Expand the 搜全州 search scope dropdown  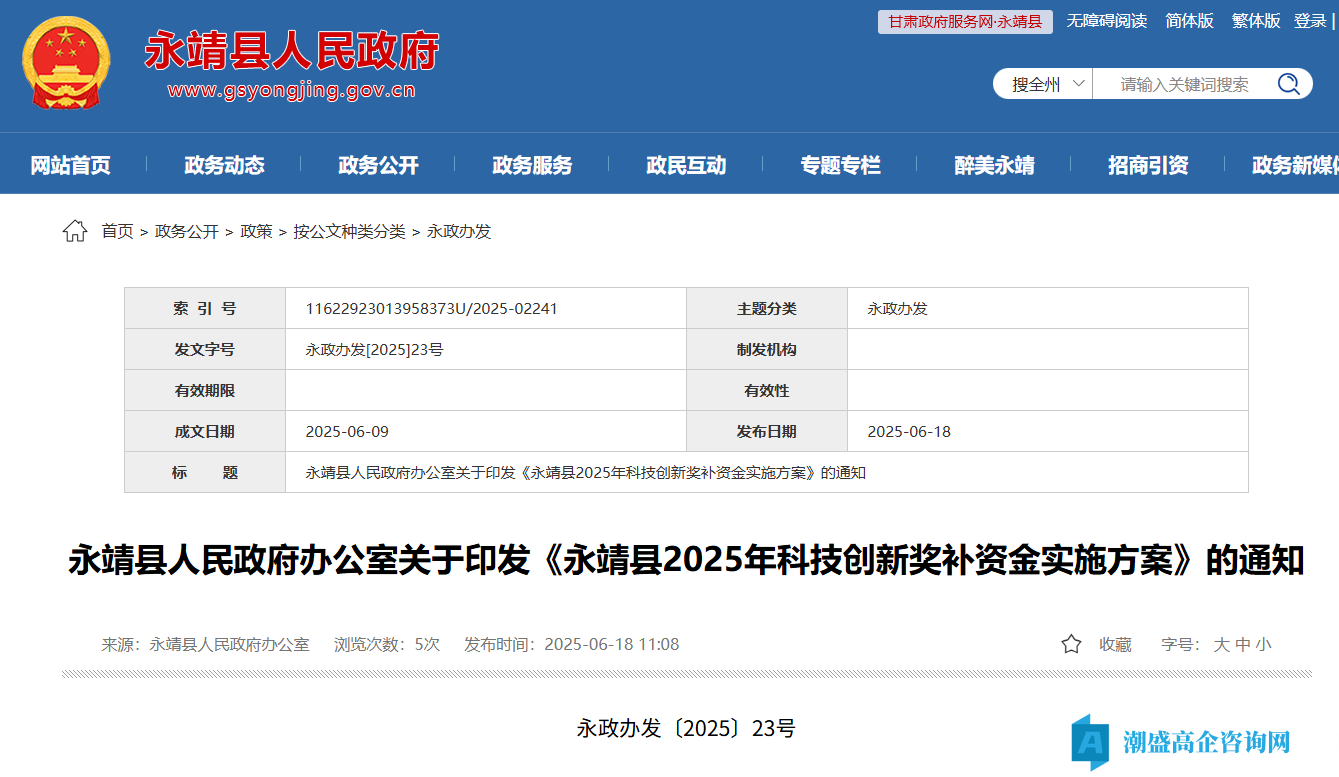tap(1047, 84)
